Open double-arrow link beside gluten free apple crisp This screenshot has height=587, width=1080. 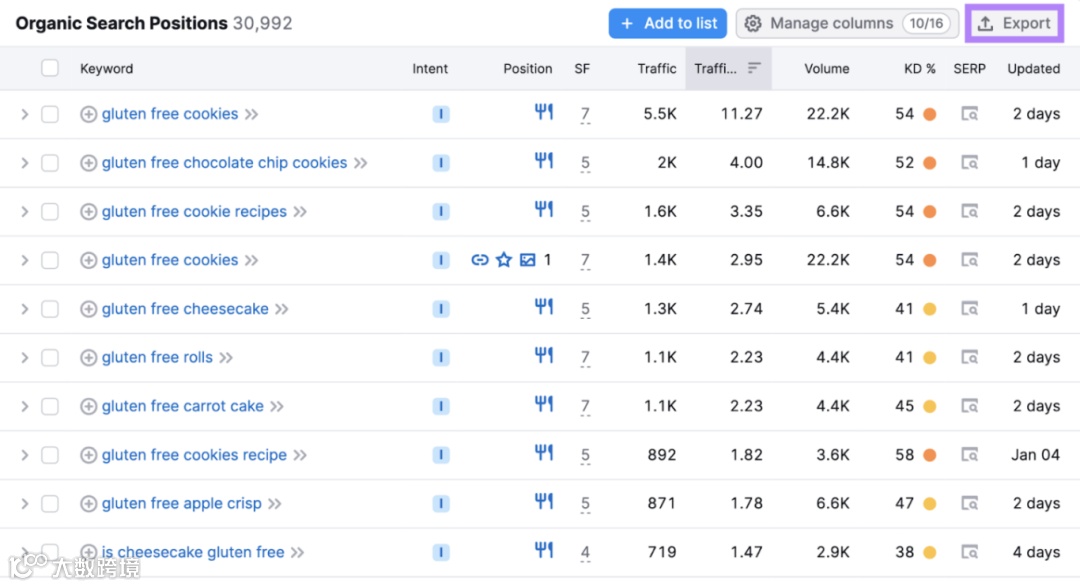point(274,504)
